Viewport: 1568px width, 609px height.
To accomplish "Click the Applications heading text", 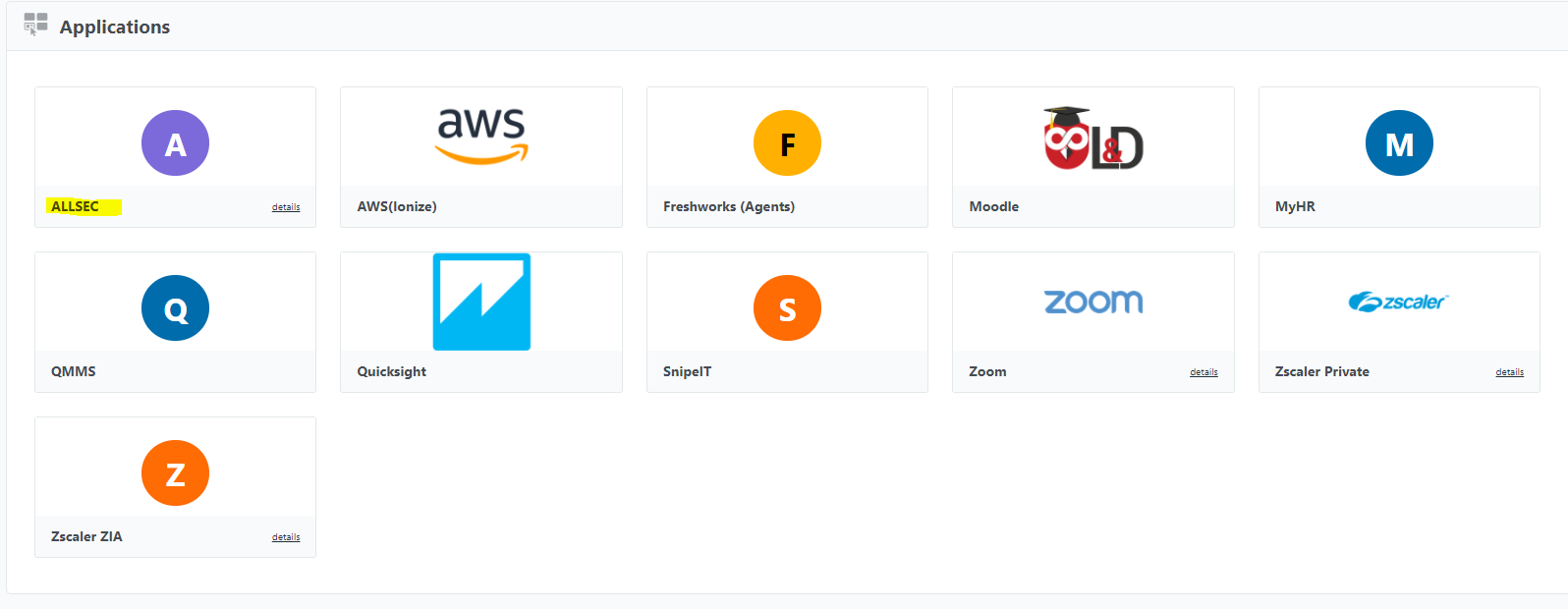I will [115, 27].
